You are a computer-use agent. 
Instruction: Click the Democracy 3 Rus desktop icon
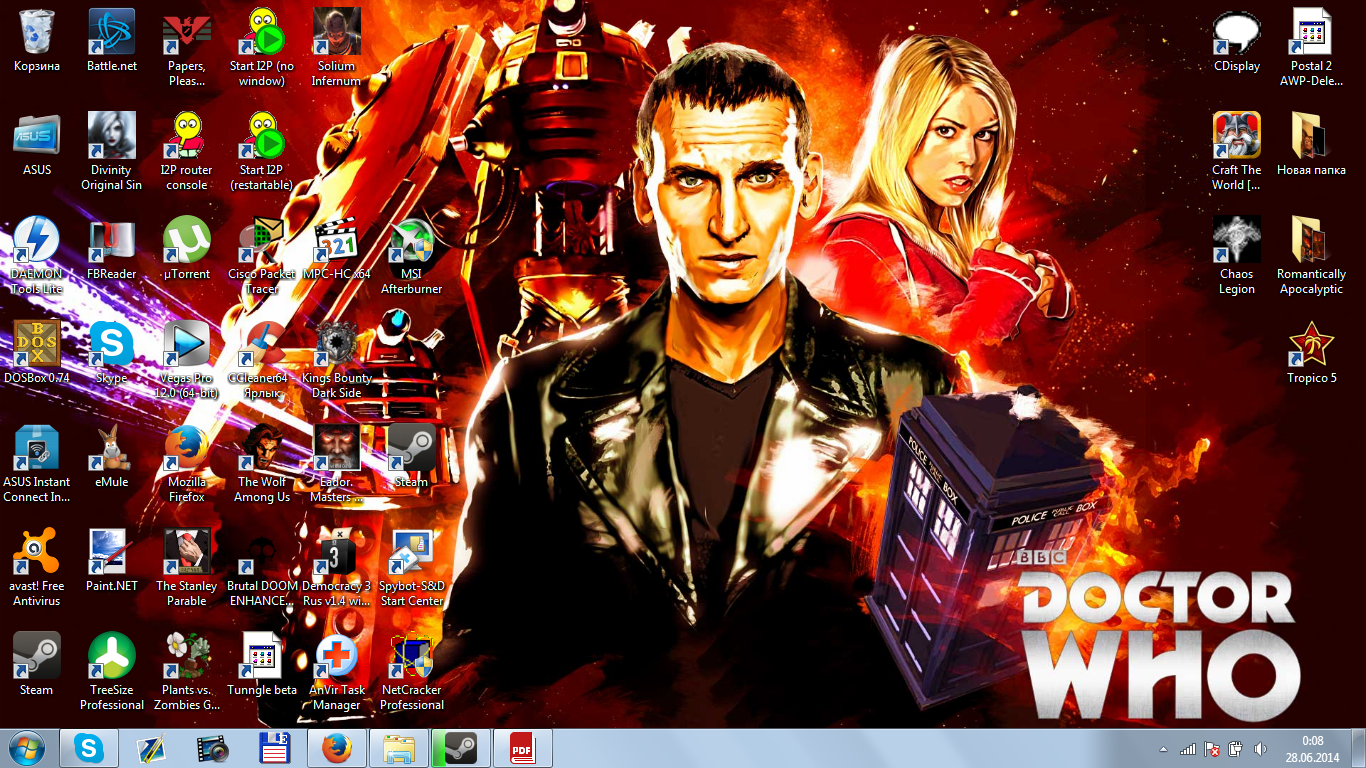pos(337,568)
